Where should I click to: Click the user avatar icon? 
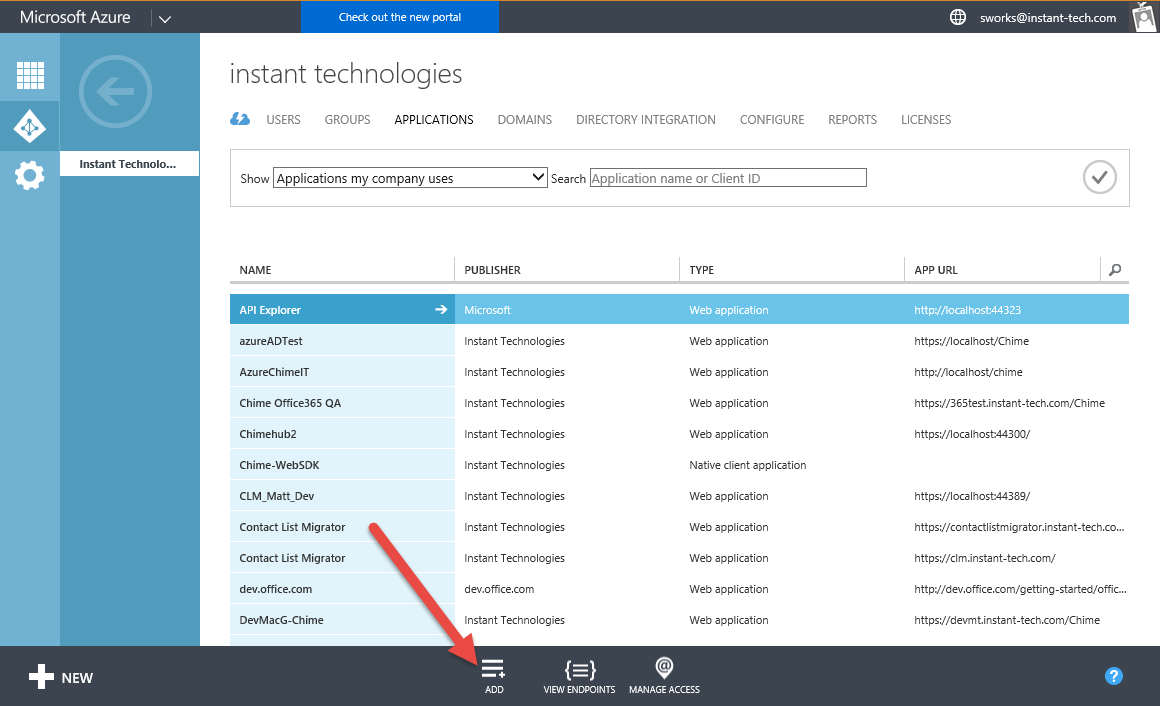[x=1144, y=17]
